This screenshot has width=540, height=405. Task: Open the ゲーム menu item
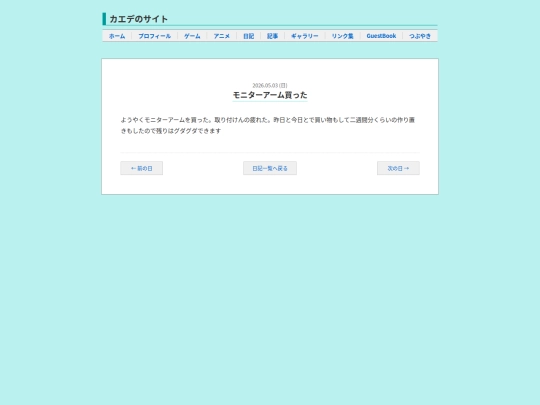coord(192,36)
